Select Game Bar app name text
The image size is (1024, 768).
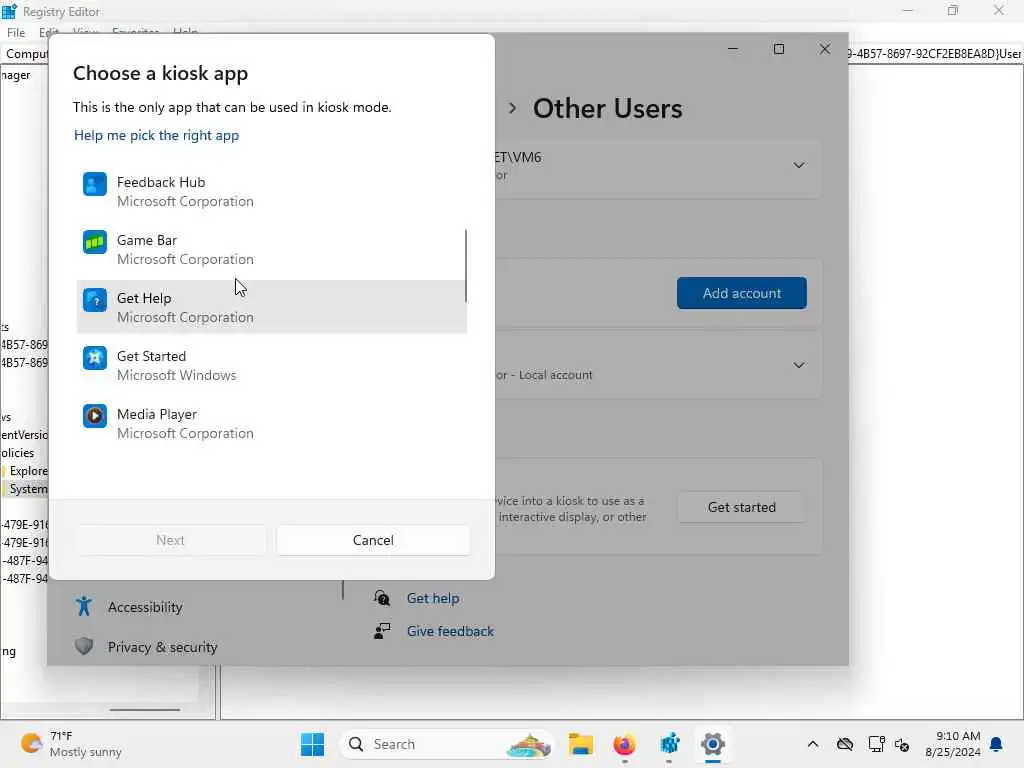click(x=147, y=240)
